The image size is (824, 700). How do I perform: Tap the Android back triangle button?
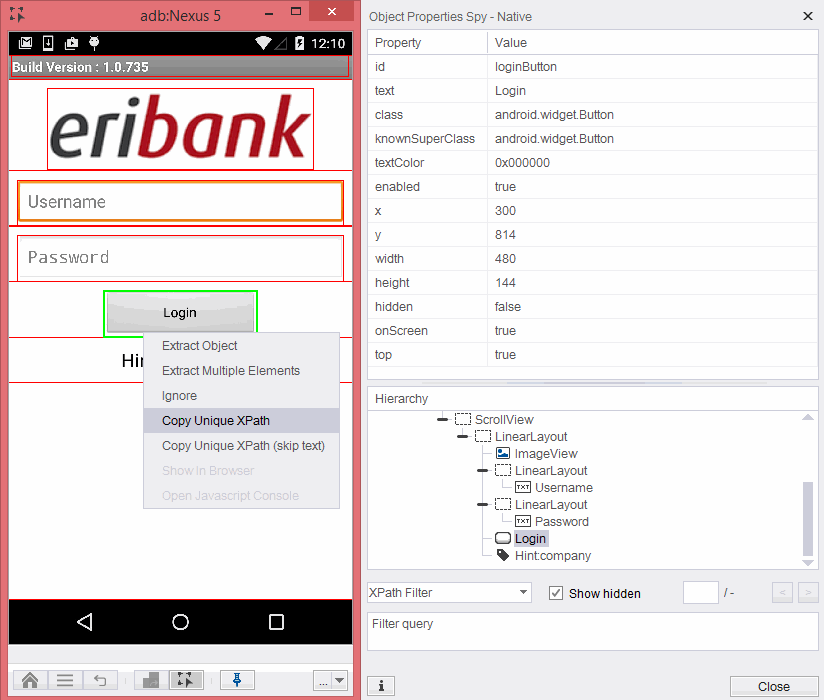click(85, 622)
